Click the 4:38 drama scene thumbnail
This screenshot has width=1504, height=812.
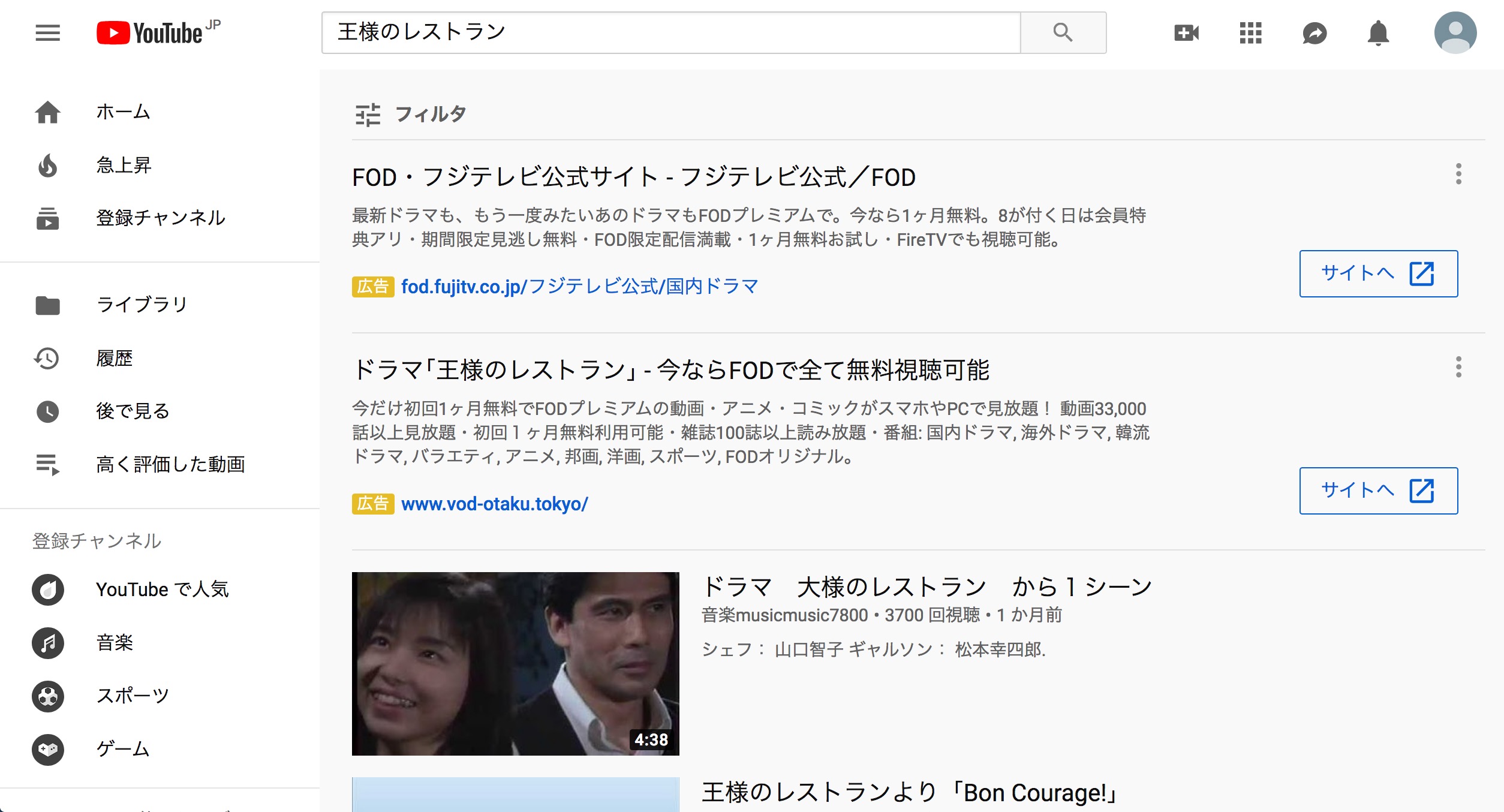(x=515, y=663)
